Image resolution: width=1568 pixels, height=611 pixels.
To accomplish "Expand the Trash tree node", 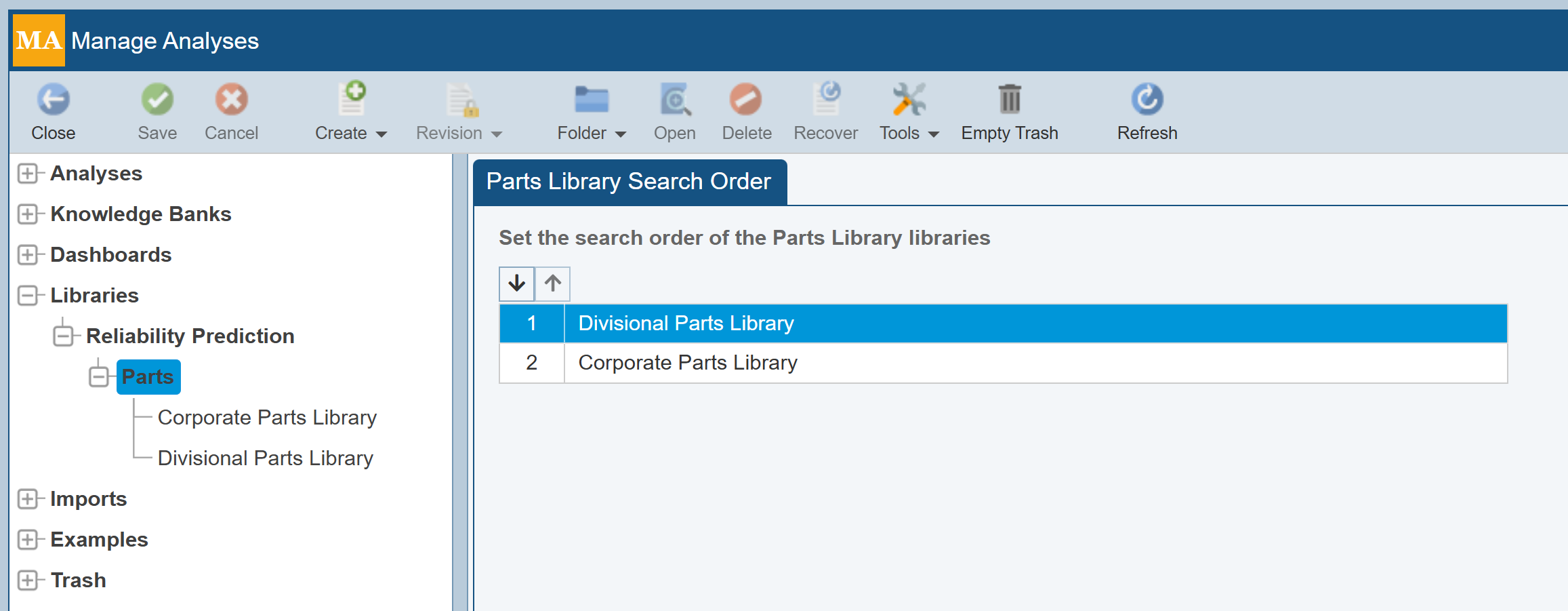I will point(28,580).
